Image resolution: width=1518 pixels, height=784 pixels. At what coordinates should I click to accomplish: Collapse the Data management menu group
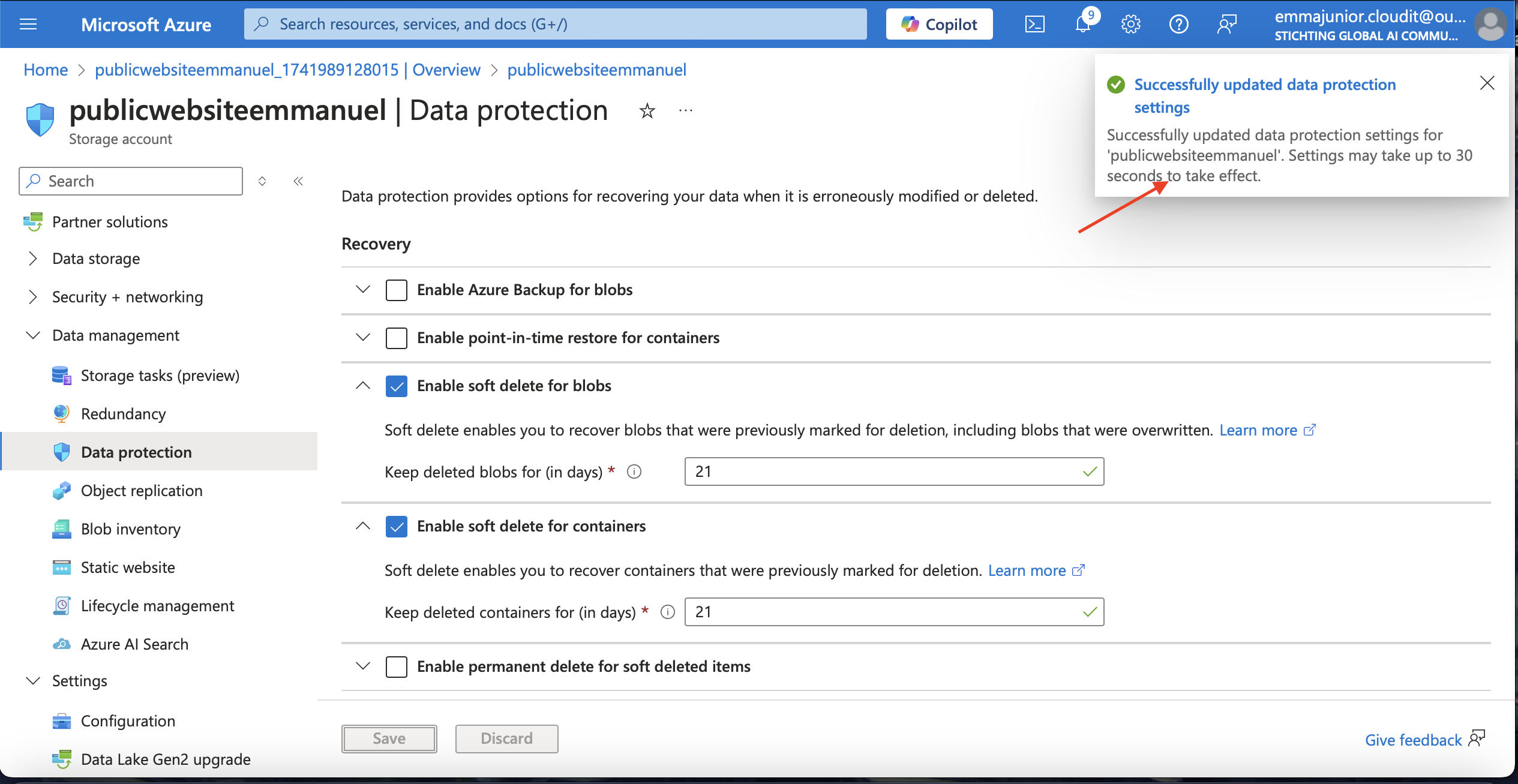(x=33, y=335)
